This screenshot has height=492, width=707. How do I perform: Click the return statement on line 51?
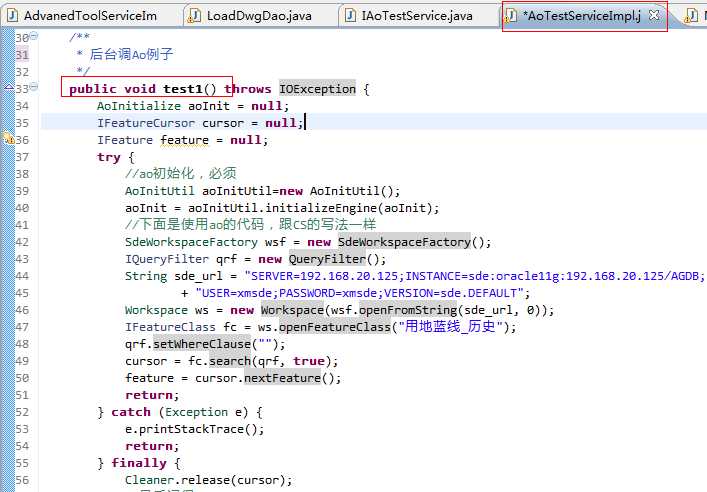coord(152,395)
